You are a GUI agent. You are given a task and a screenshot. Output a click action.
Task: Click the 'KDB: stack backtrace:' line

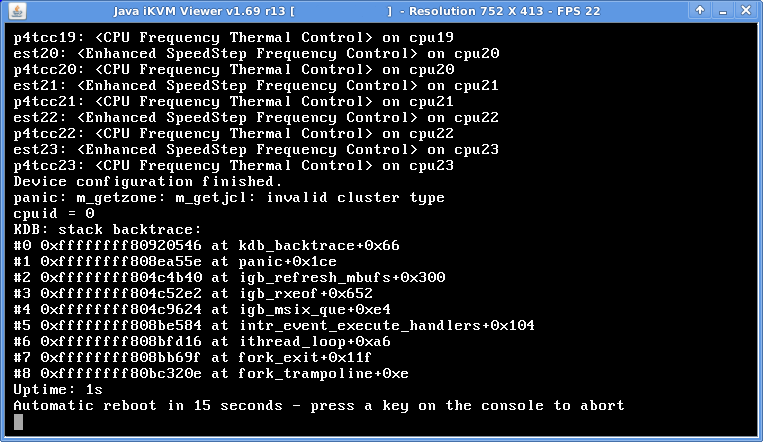click(107, 229)
